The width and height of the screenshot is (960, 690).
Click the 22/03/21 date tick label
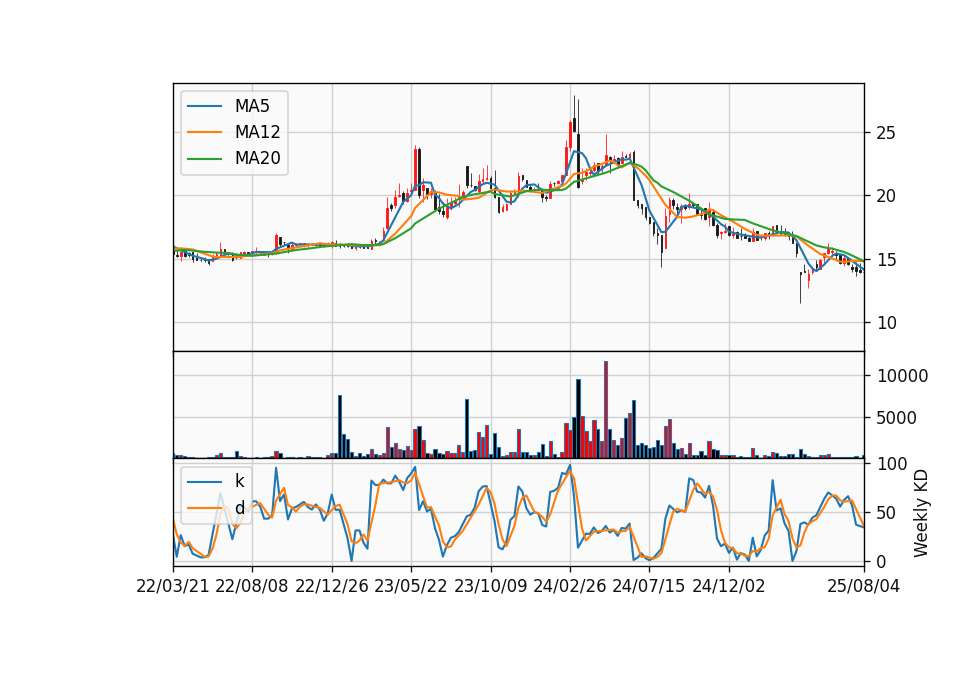[173, 586]
